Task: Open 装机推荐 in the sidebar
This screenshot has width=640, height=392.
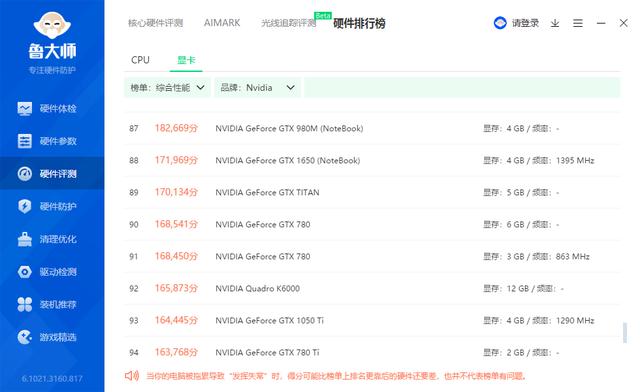Action: click(x=47, y=305)
